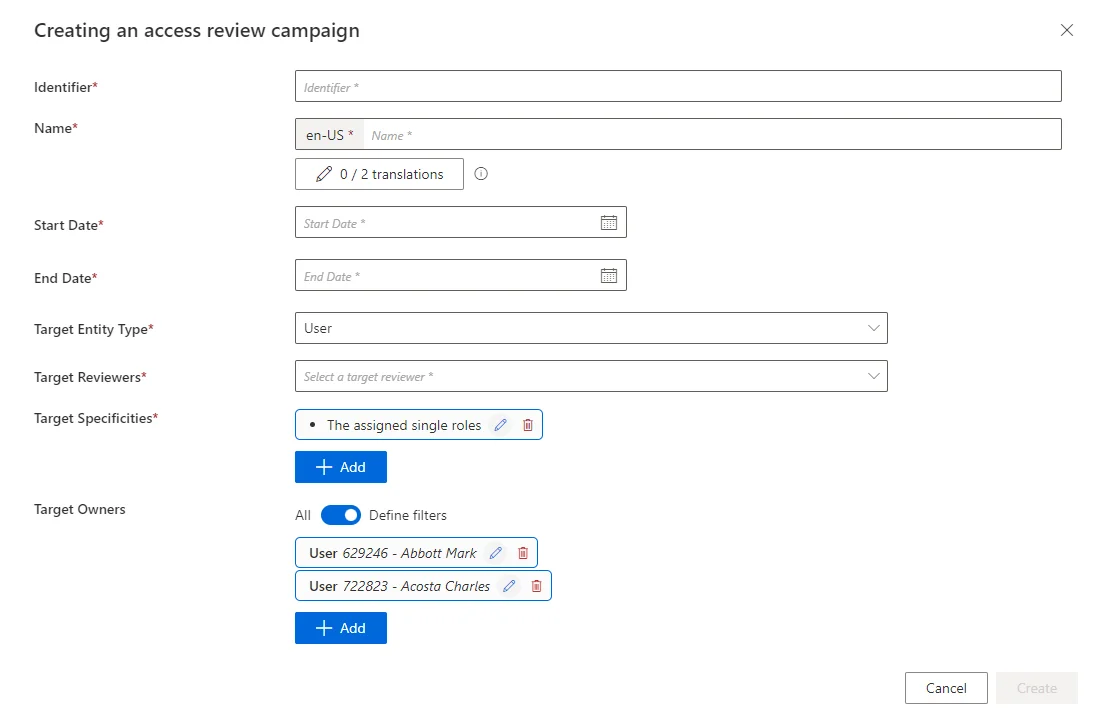The image size is (1095, 723).
Task: Add a new target specificity
Action: coord(341,467)
